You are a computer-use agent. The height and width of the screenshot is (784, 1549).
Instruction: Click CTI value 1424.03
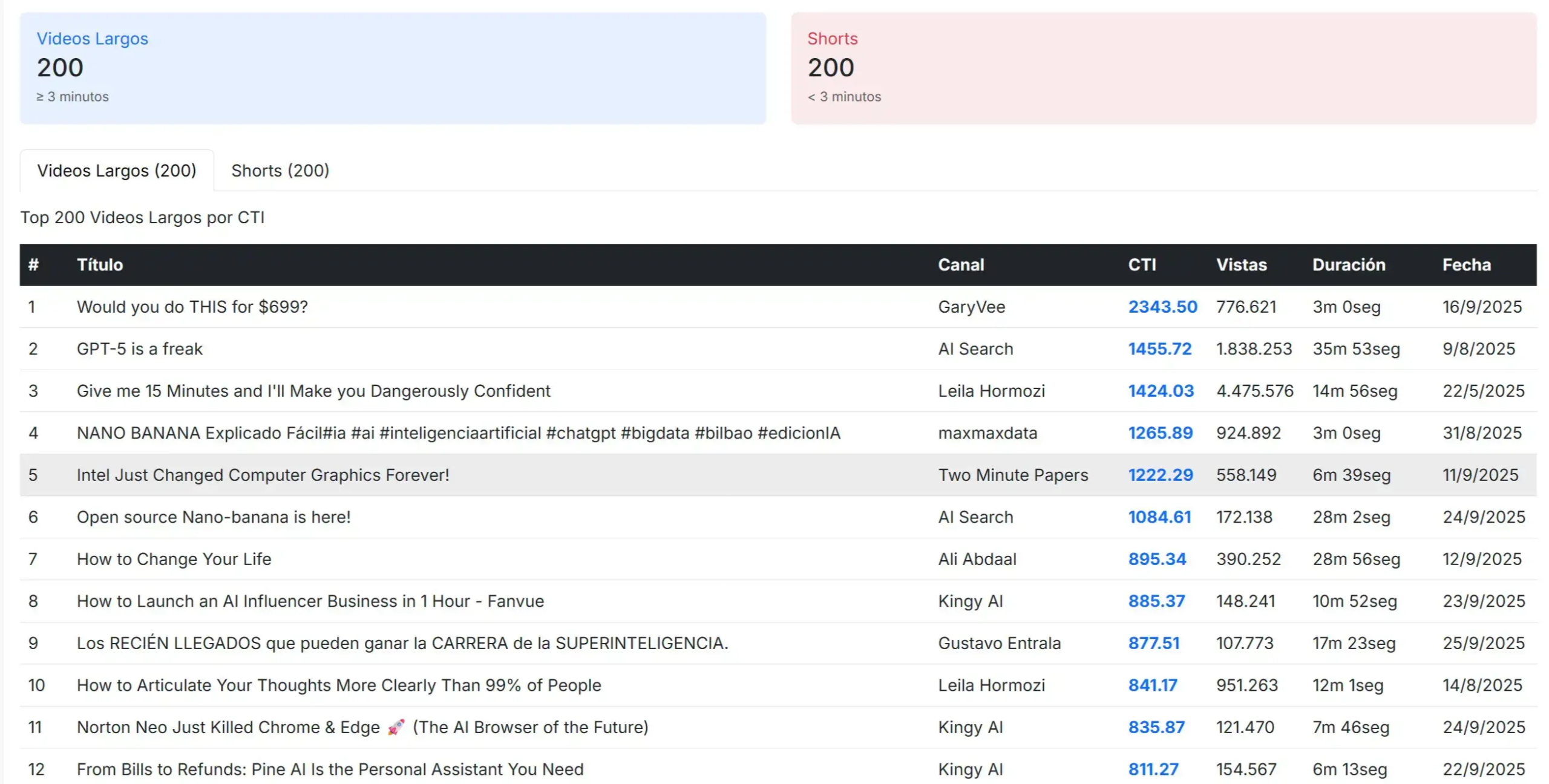[x=1161, y=391]
